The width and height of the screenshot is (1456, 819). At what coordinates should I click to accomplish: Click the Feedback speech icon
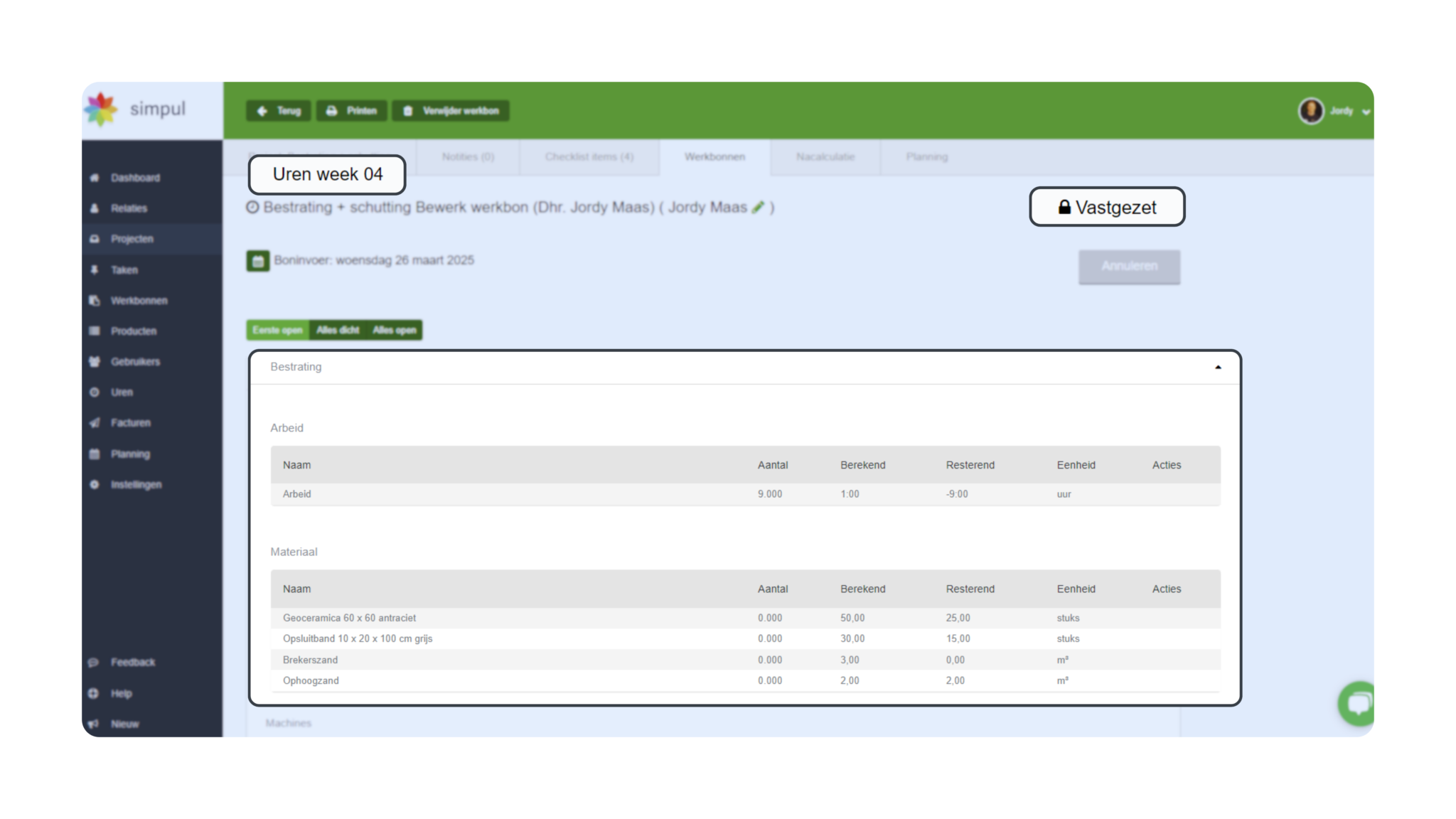pyautogui.click(x=93, y=663)
